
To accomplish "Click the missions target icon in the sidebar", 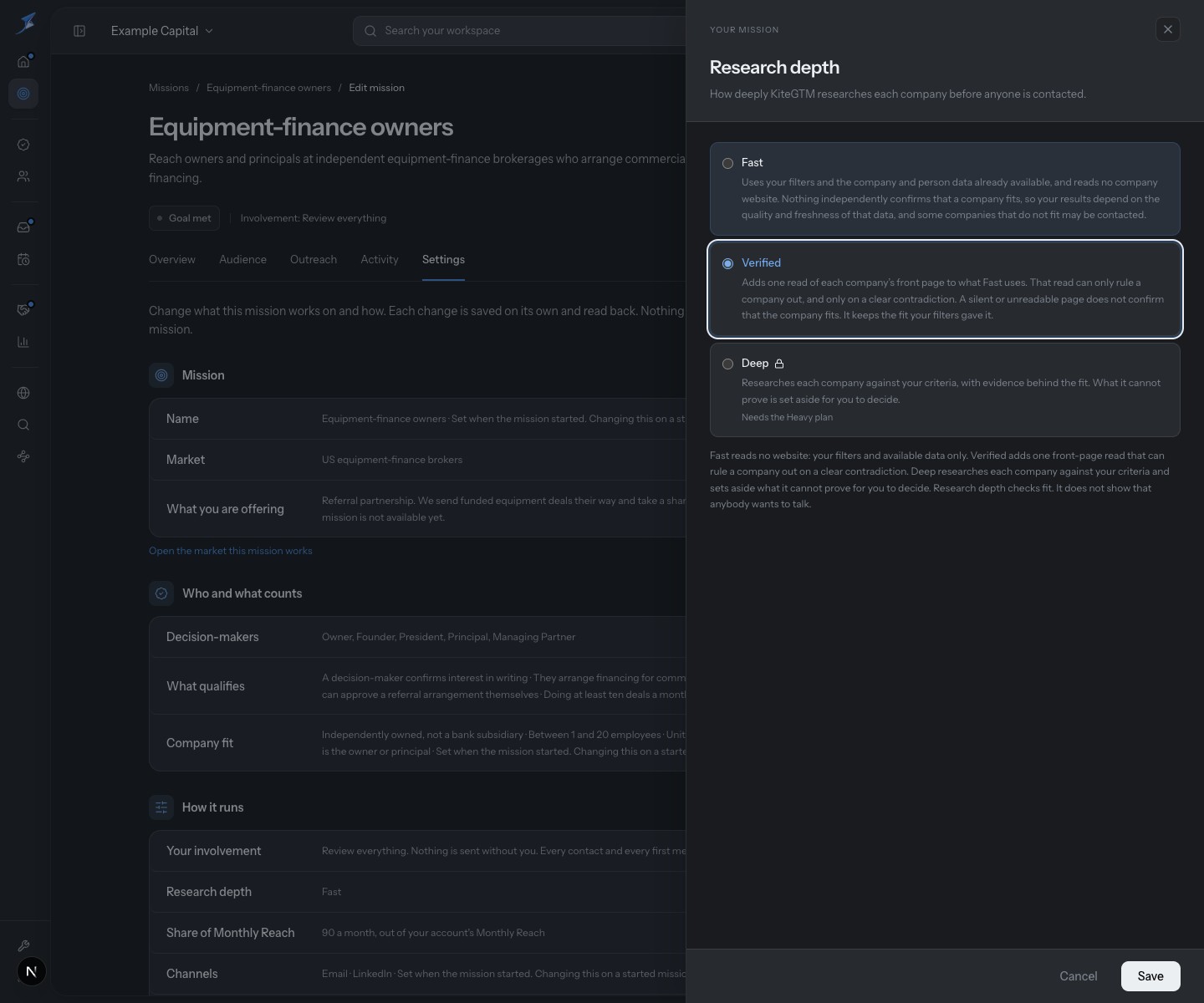I will pos(23,94).
